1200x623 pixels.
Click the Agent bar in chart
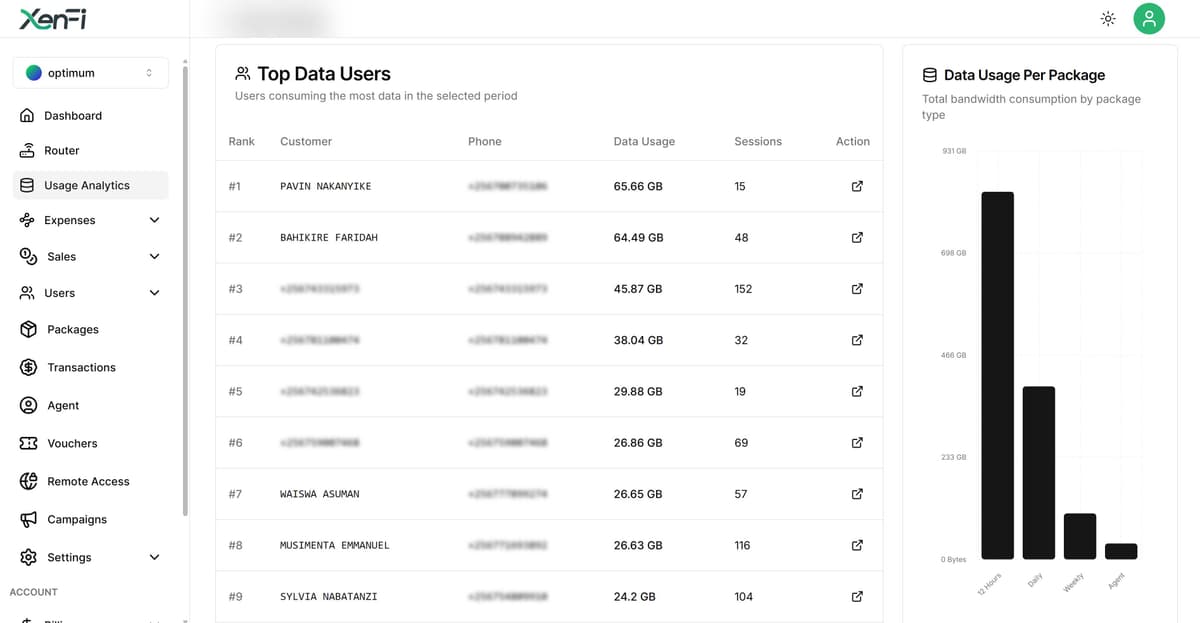(x=1121, y=552)
